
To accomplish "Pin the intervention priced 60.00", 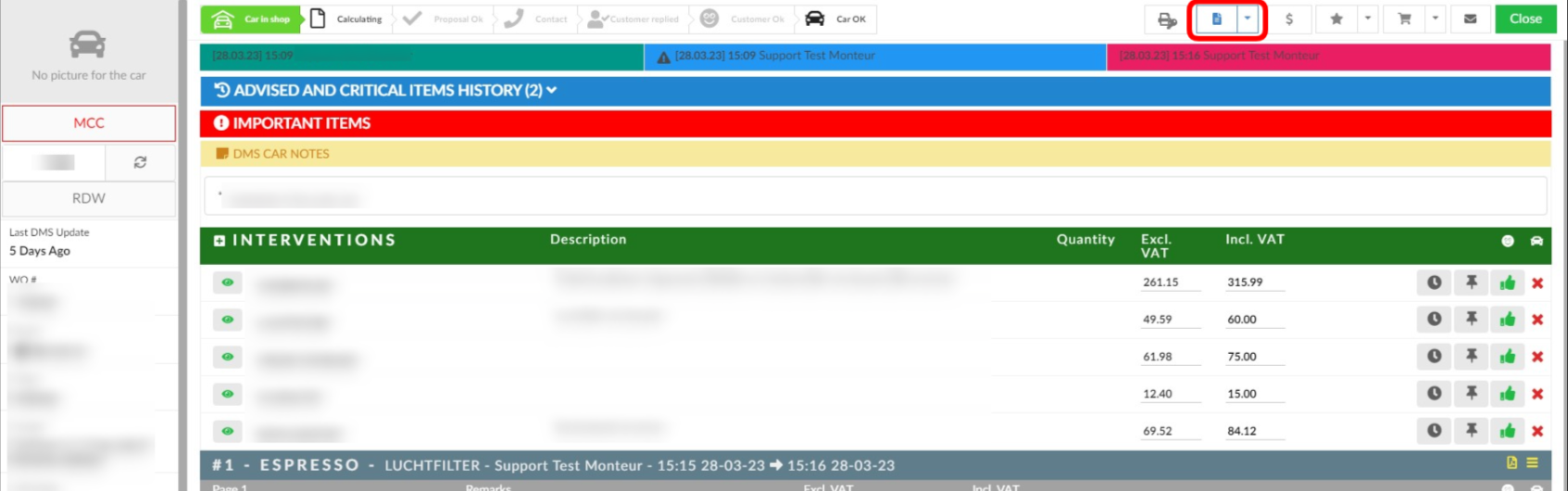I will 1471,320.
